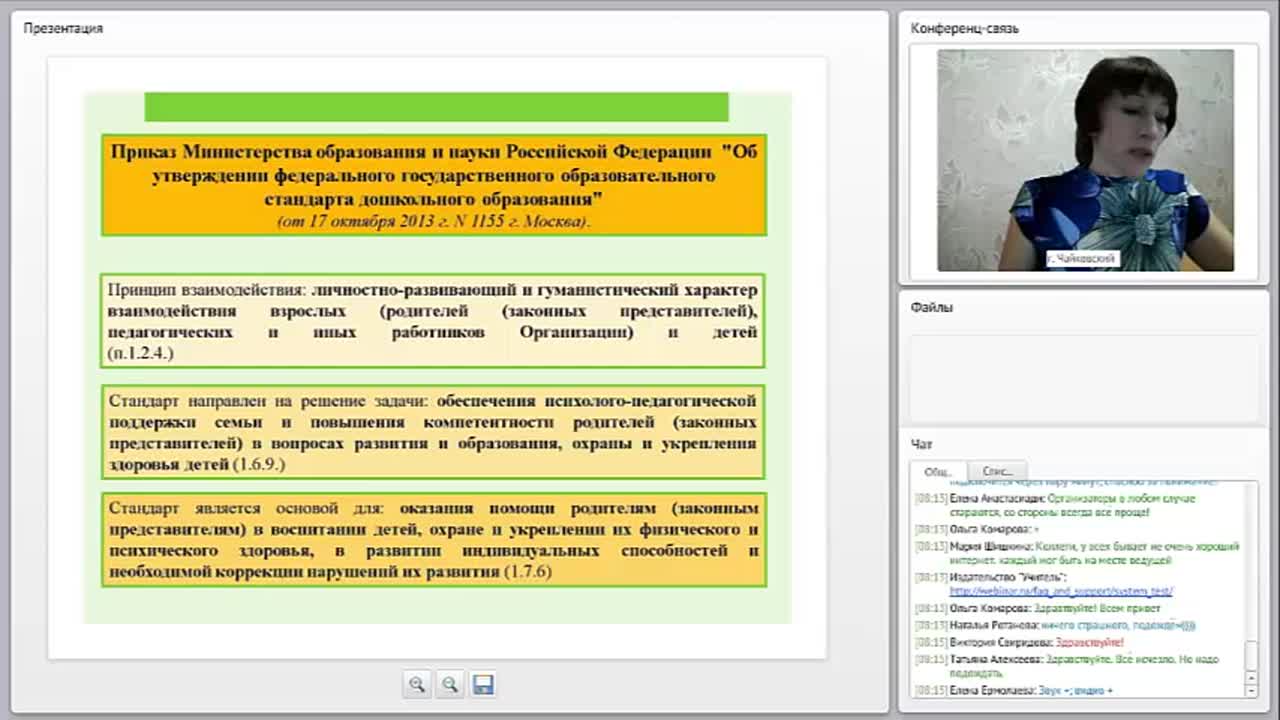1280x720 pixels.
Task: Click the 'Файлы' panel title
Action: pyautogui.click(x=931, y=307)
